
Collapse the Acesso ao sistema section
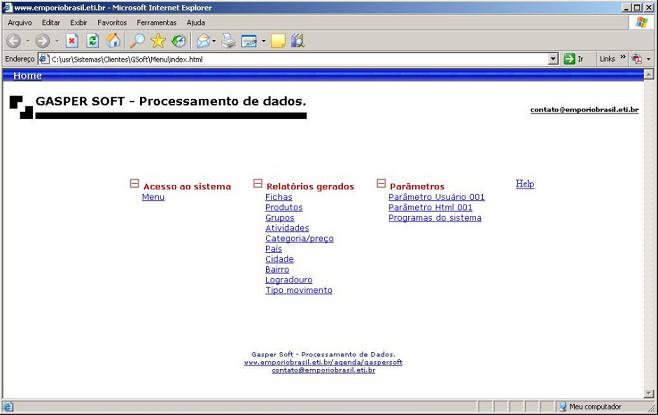click(x=134, y=184)
